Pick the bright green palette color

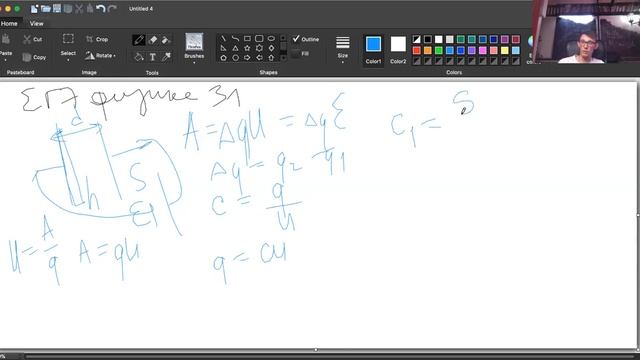438,50
